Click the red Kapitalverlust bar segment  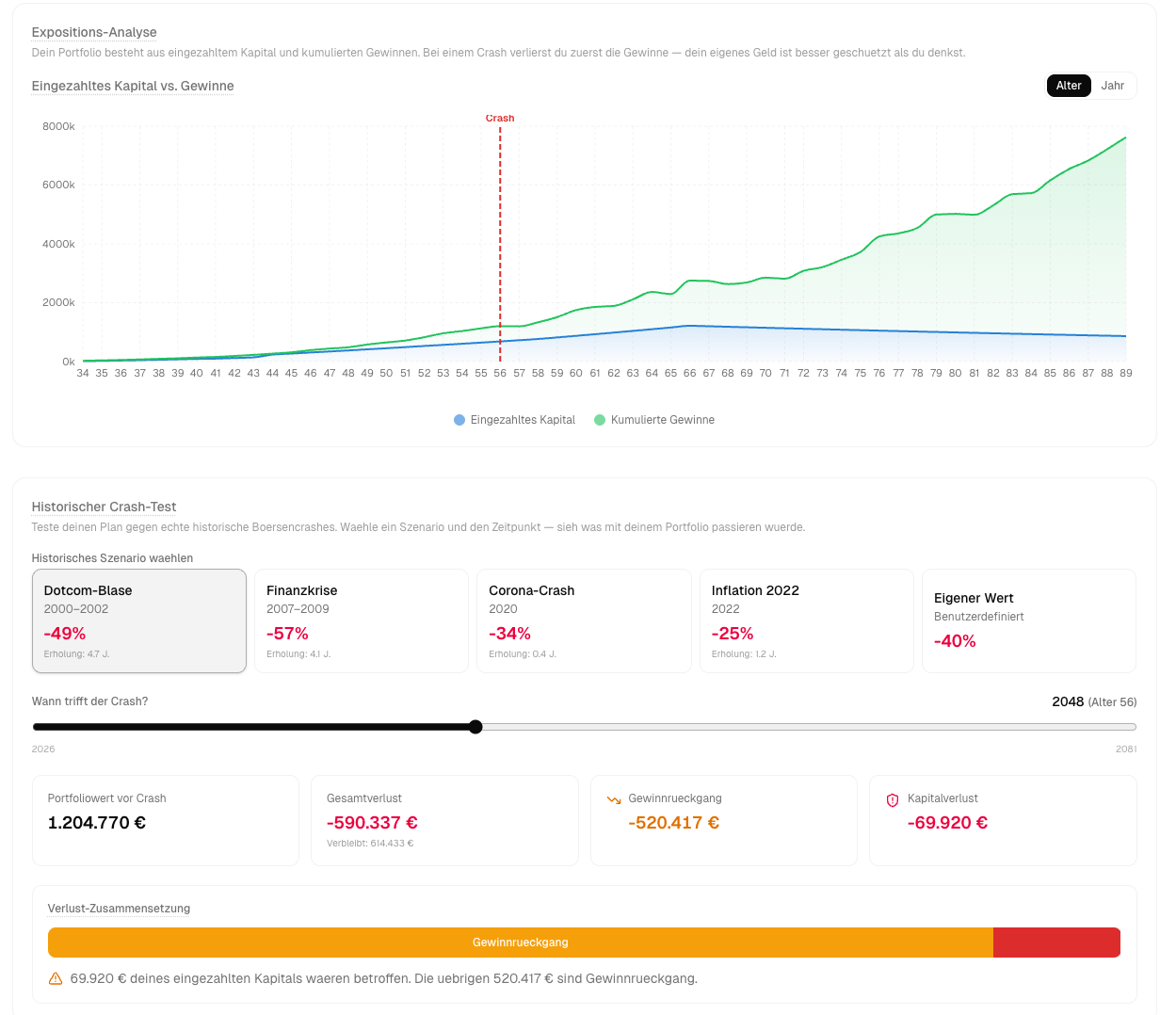pyautogui.click(x=1056, y=942)
